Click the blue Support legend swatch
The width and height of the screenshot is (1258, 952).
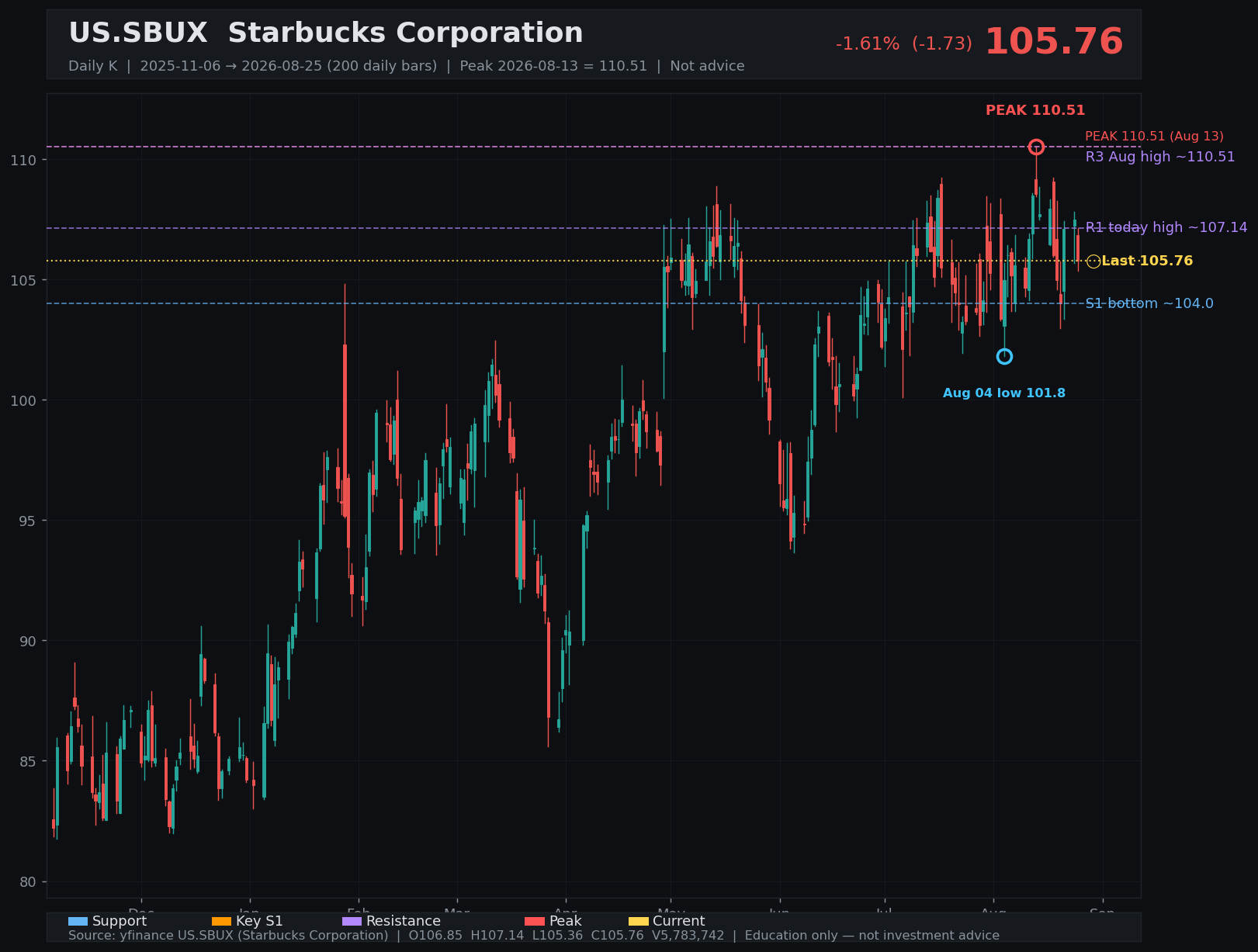[x=78, y=921]
